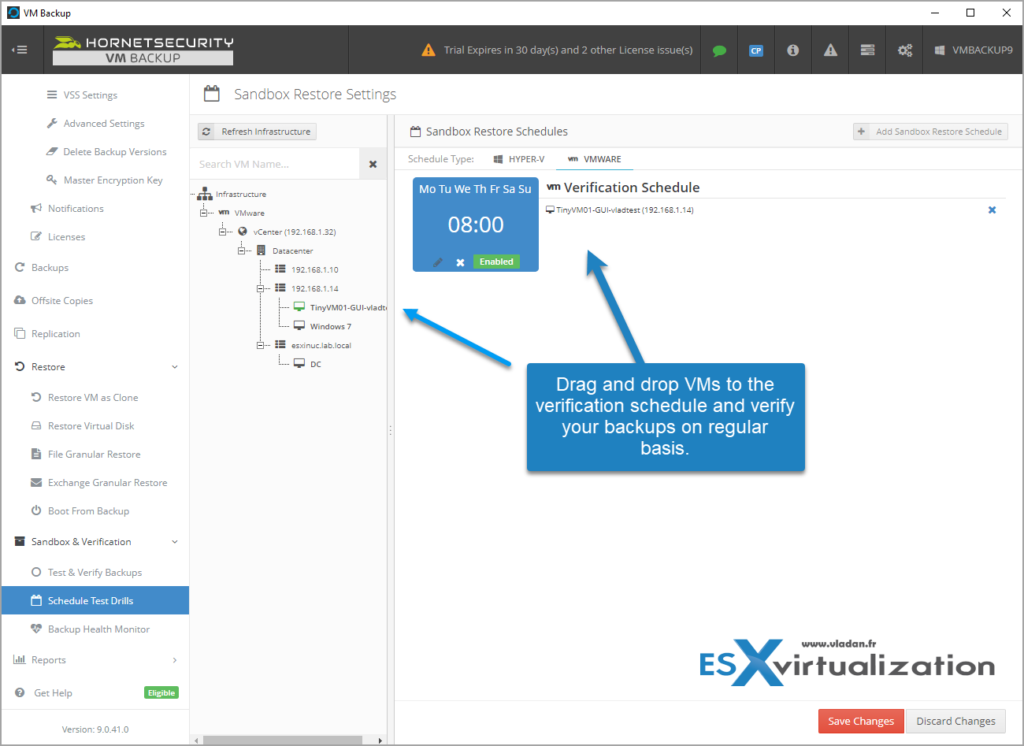Image resolution: width=1024 pixels, height=746 pixels.
Task: Open the logs list icon in top bar
Action: [867, 49]
